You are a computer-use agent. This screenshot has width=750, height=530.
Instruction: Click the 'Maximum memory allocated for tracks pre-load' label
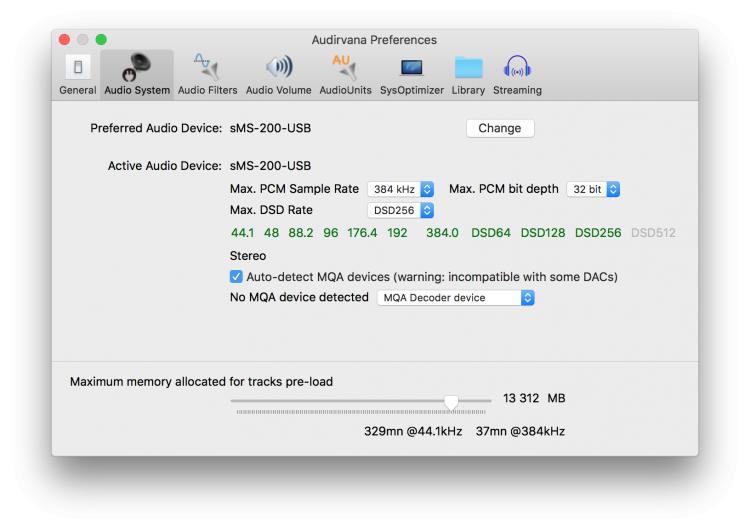click(201, 382)
